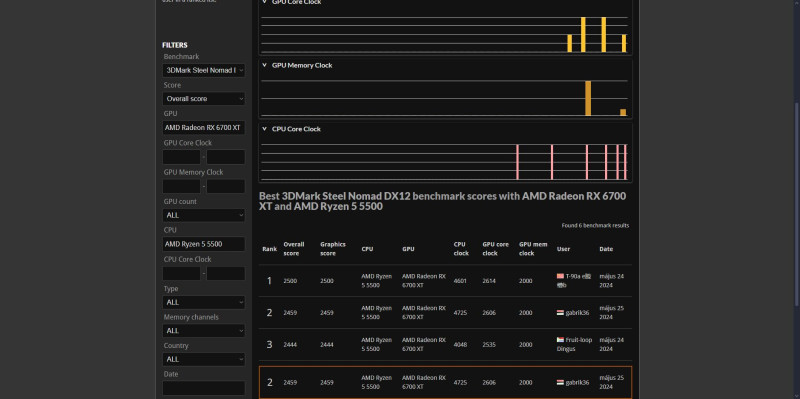
Task: Click the tall bar in GPU Memory Clock chart
Action: pos(588,98)
